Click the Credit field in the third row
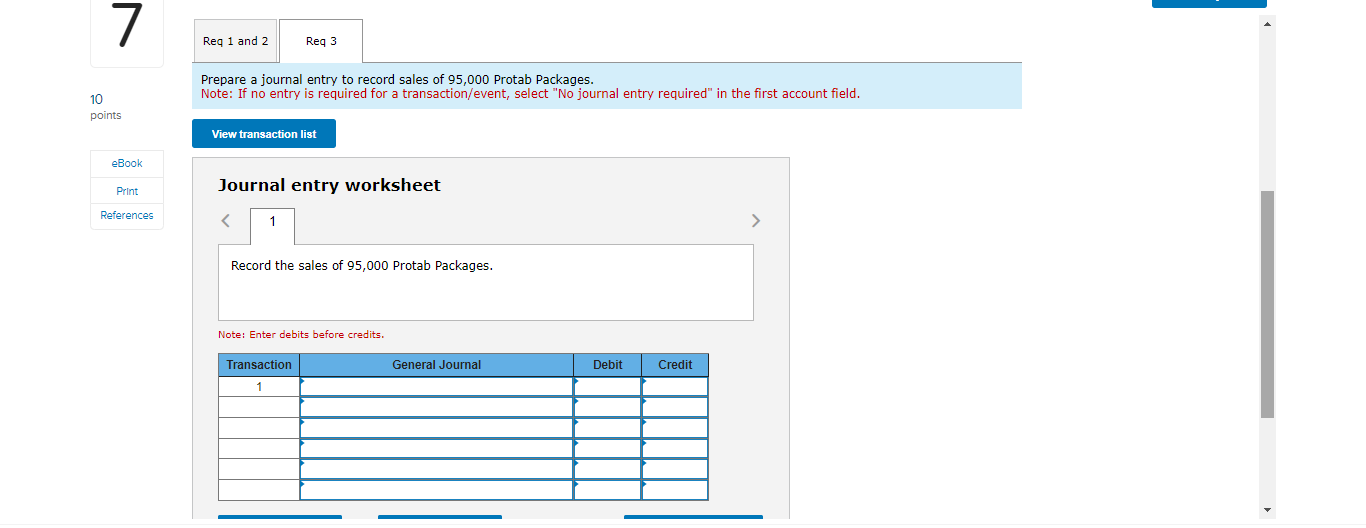The width and height of the screenshot is (1366, 528). point(675,428)
